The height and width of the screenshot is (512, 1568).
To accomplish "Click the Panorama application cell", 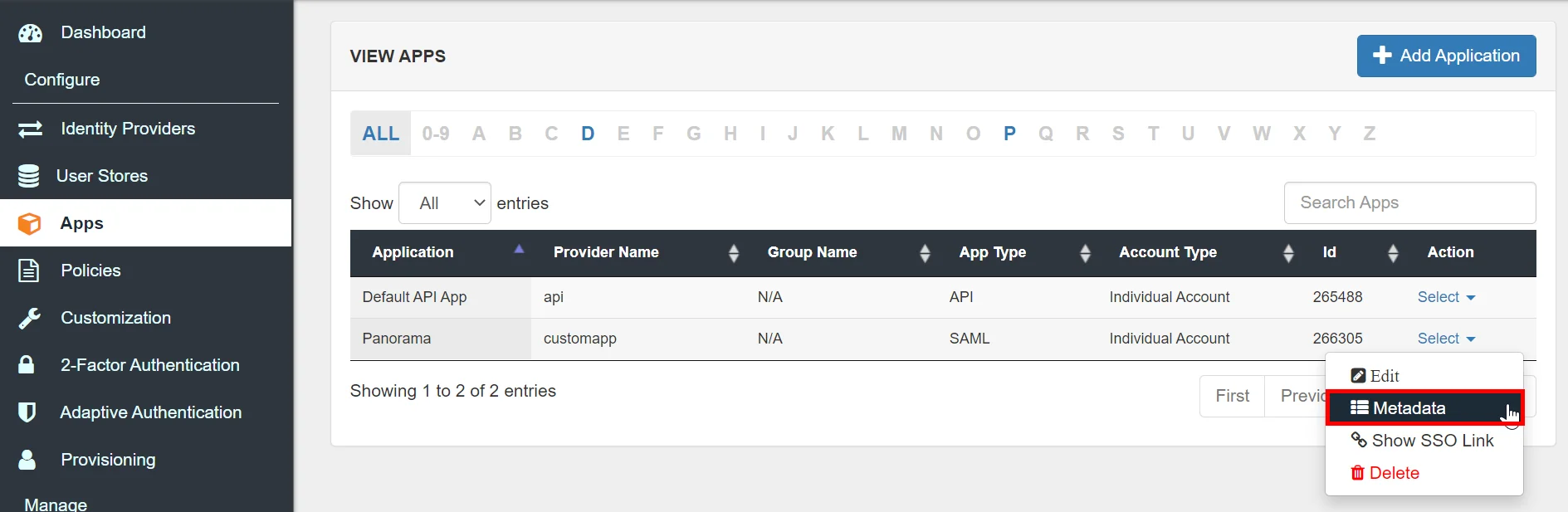I will tap(441, 339).
